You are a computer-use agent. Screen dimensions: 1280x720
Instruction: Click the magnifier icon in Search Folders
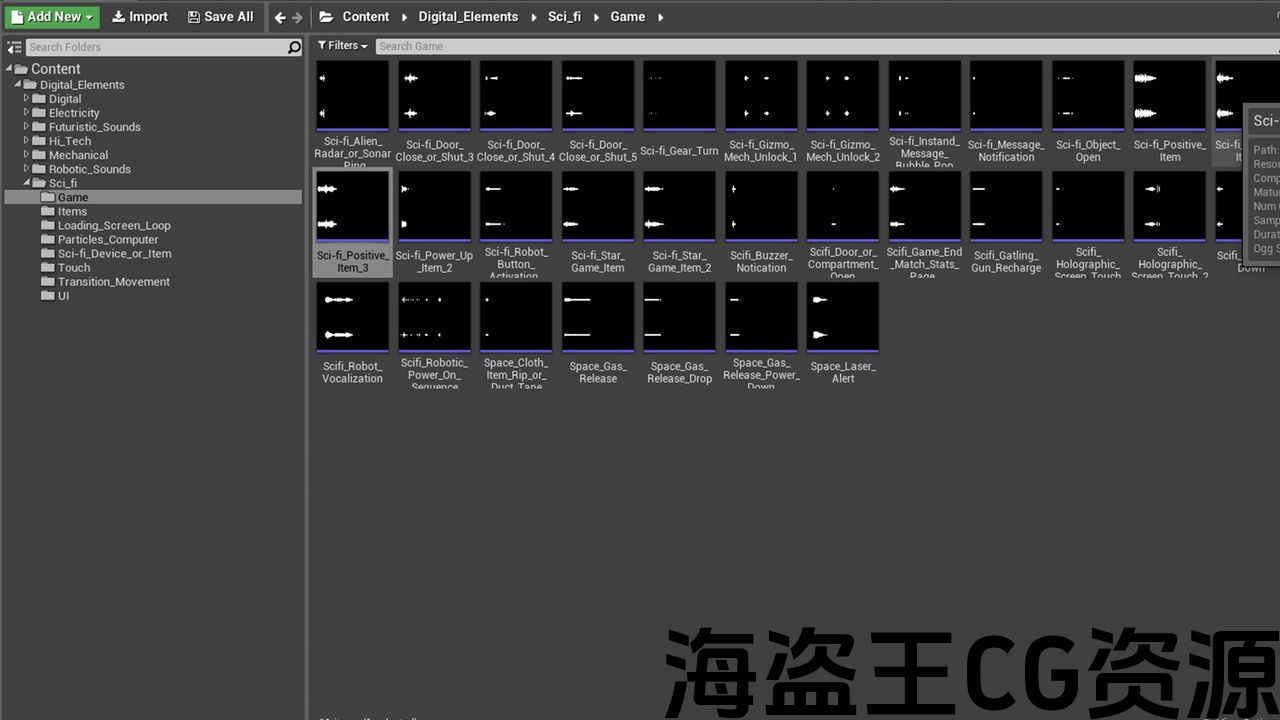click(294, 47)
